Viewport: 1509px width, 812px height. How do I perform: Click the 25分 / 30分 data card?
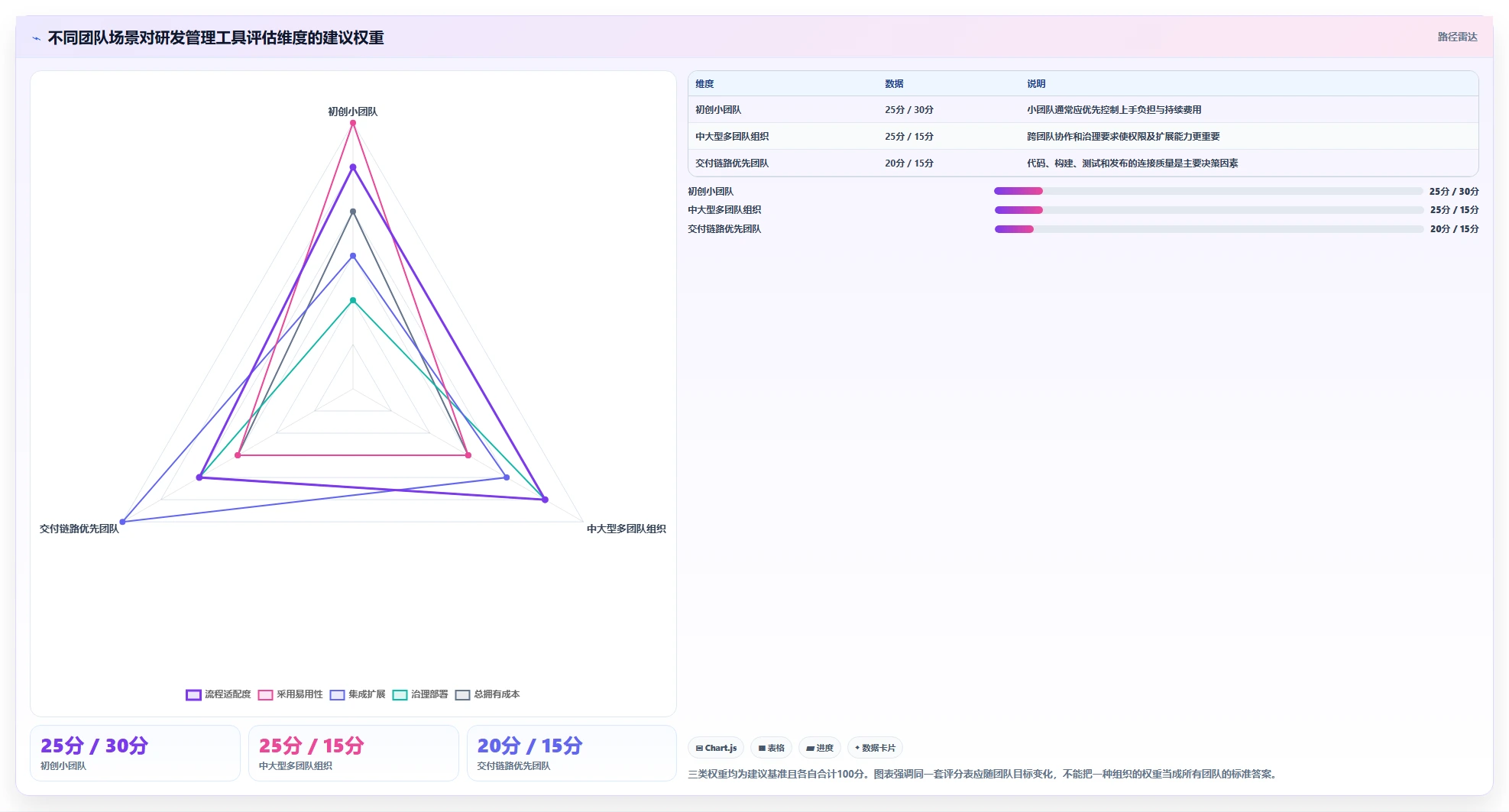(135, 753)
